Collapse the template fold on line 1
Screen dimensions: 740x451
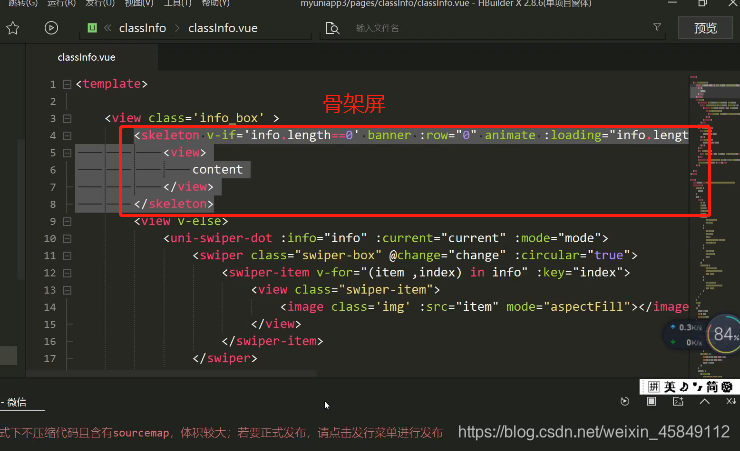(x=67, y=84)
